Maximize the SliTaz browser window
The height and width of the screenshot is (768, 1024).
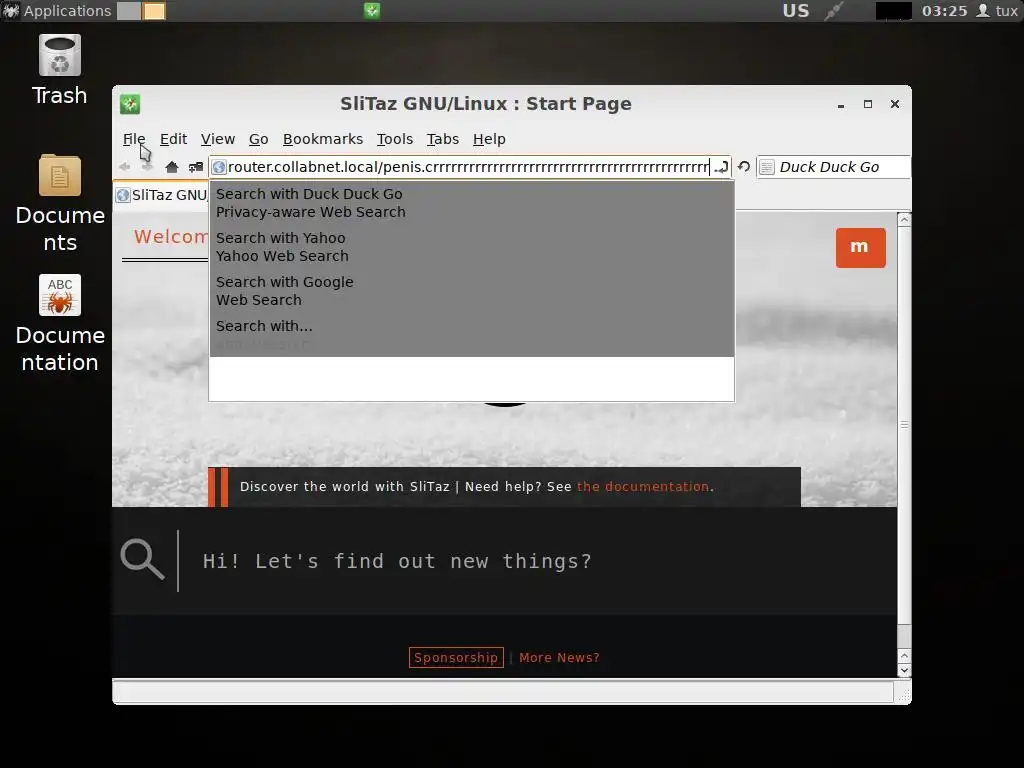click(868, 104)
